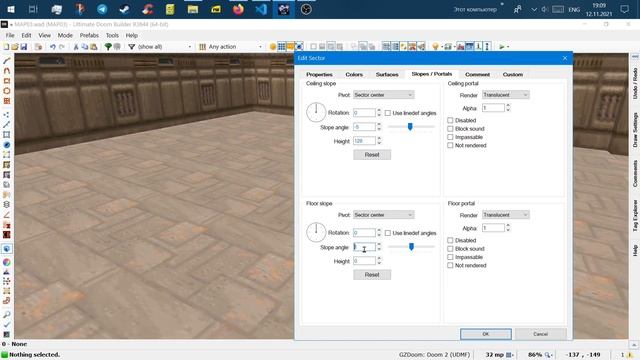Click the checkmark Map Analysis icon in sidebar
Viewport: 640px width, 360px height.
pyautogui.click(x=7, y=325)
